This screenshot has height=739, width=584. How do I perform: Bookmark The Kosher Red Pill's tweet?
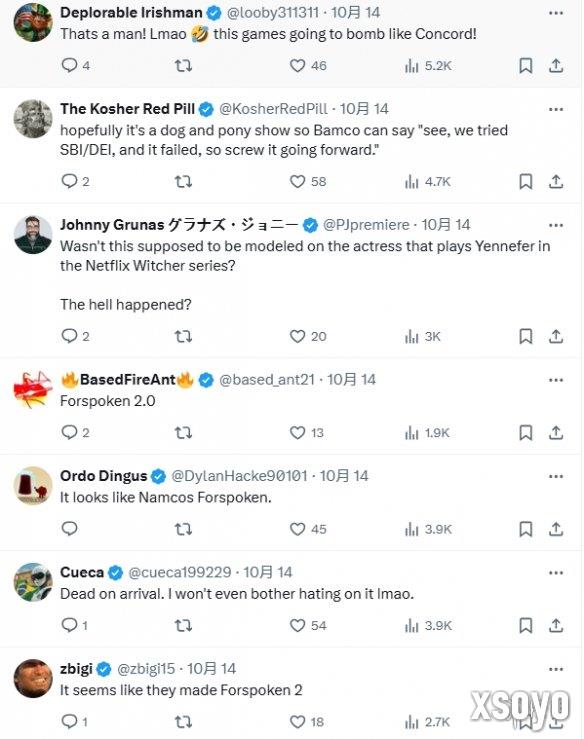[525, 181]
